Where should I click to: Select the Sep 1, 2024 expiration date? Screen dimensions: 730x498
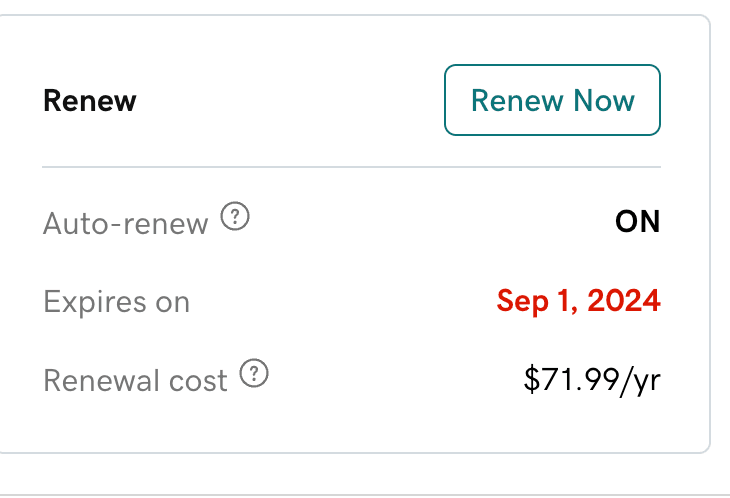point(578,300)
